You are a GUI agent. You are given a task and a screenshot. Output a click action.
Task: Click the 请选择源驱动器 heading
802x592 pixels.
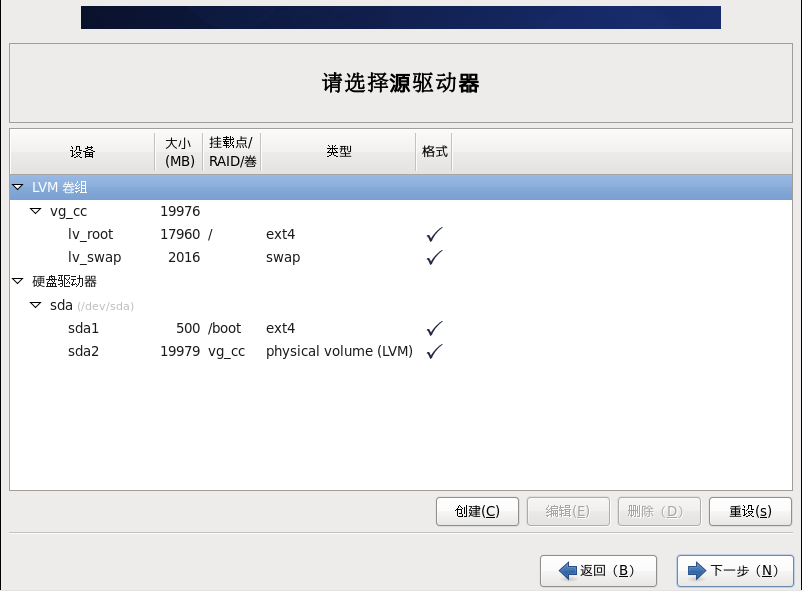[400, 83]
